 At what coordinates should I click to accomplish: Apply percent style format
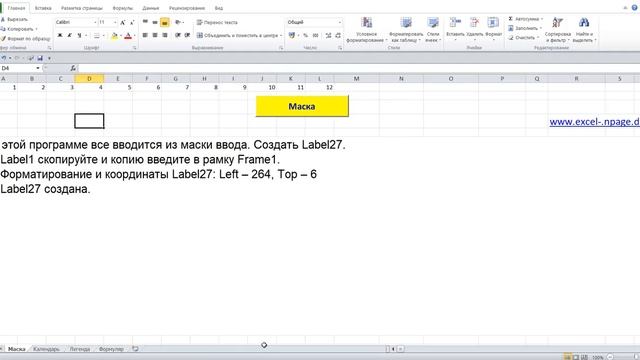(x=305, y=36)
